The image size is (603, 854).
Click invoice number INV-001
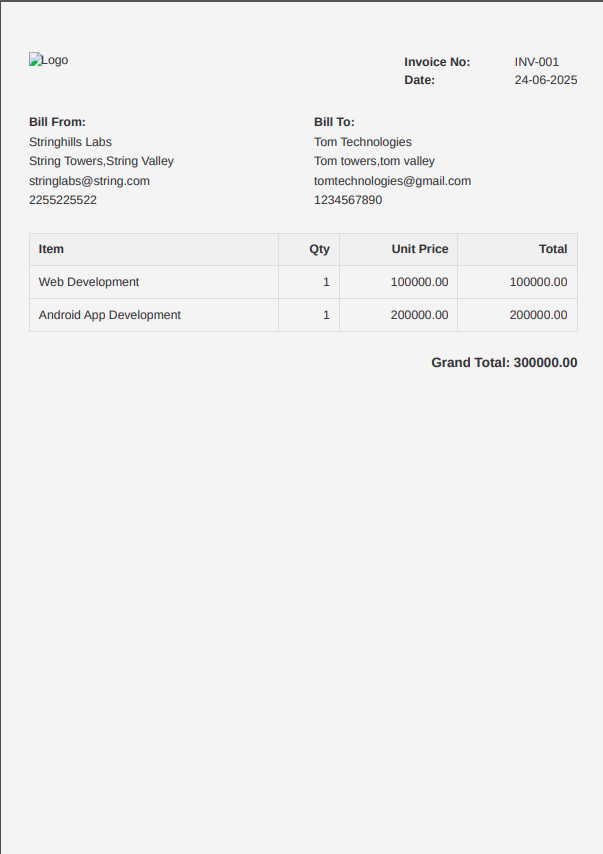coord(536,62)
